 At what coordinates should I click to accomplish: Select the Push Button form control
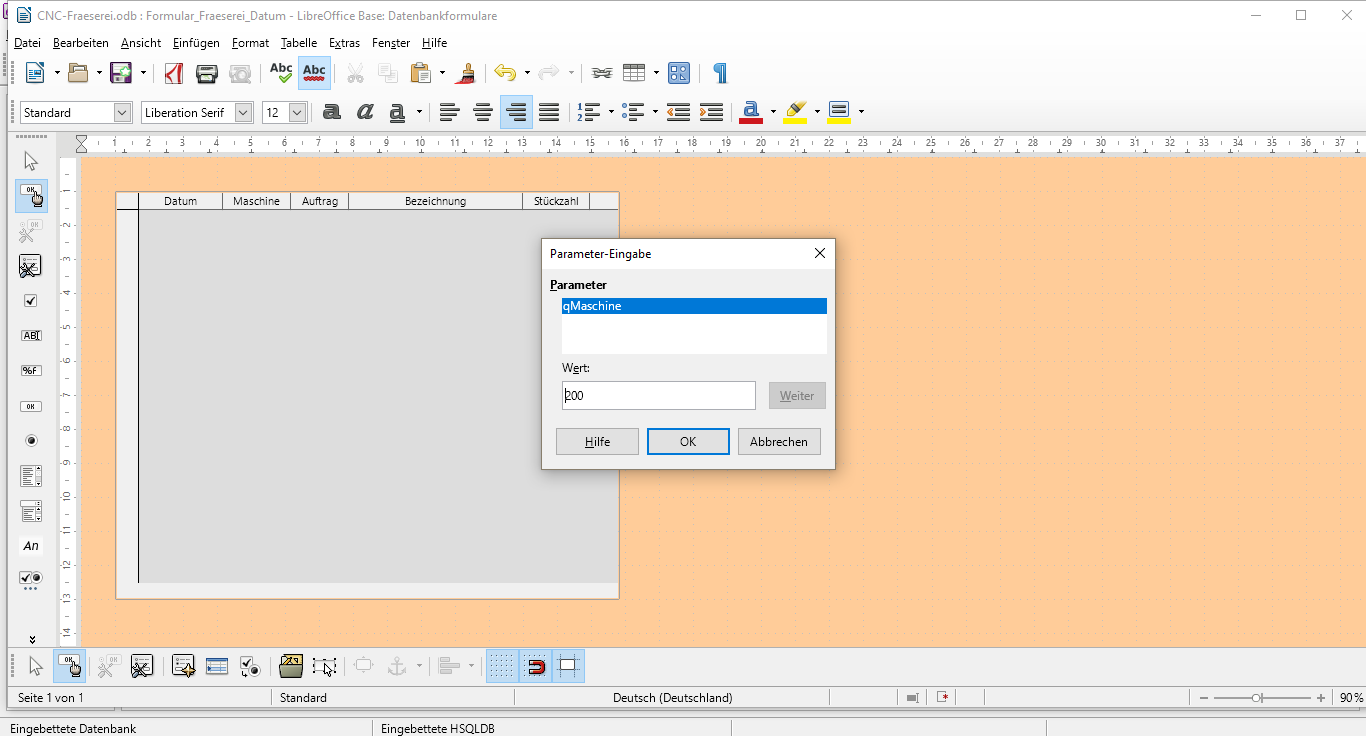click(x=31, y=406)
